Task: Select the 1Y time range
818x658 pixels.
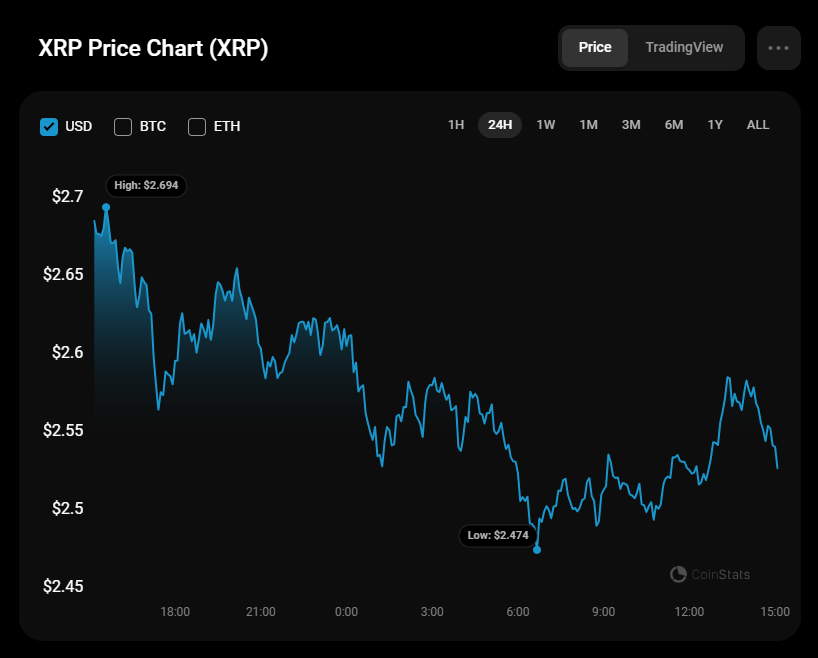Action: pos(715,125)
